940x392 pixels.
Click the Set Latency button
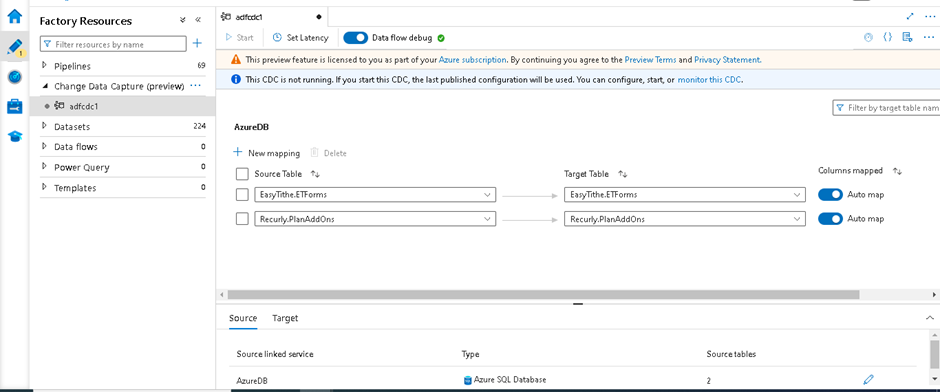tap(301, 37)
